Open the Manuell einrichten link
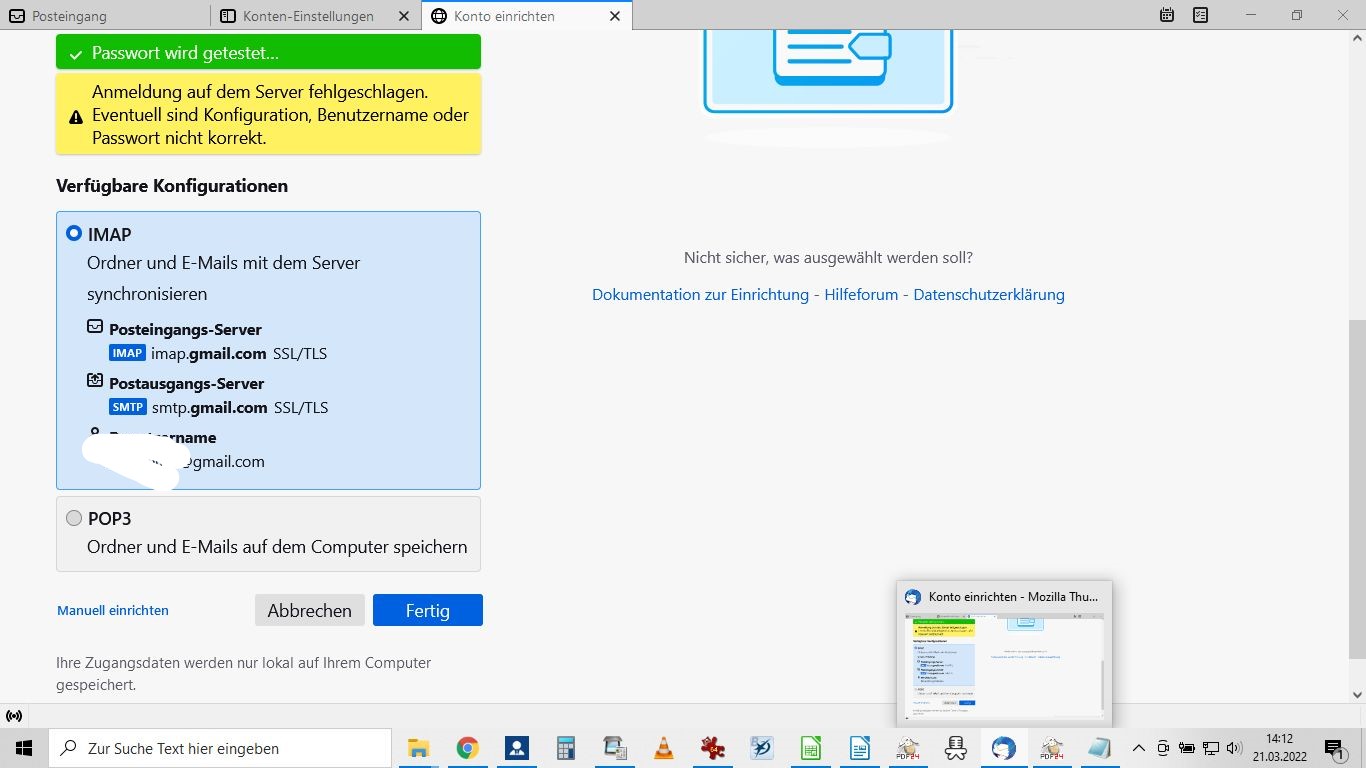1366x768 pixels. (113, 610)
